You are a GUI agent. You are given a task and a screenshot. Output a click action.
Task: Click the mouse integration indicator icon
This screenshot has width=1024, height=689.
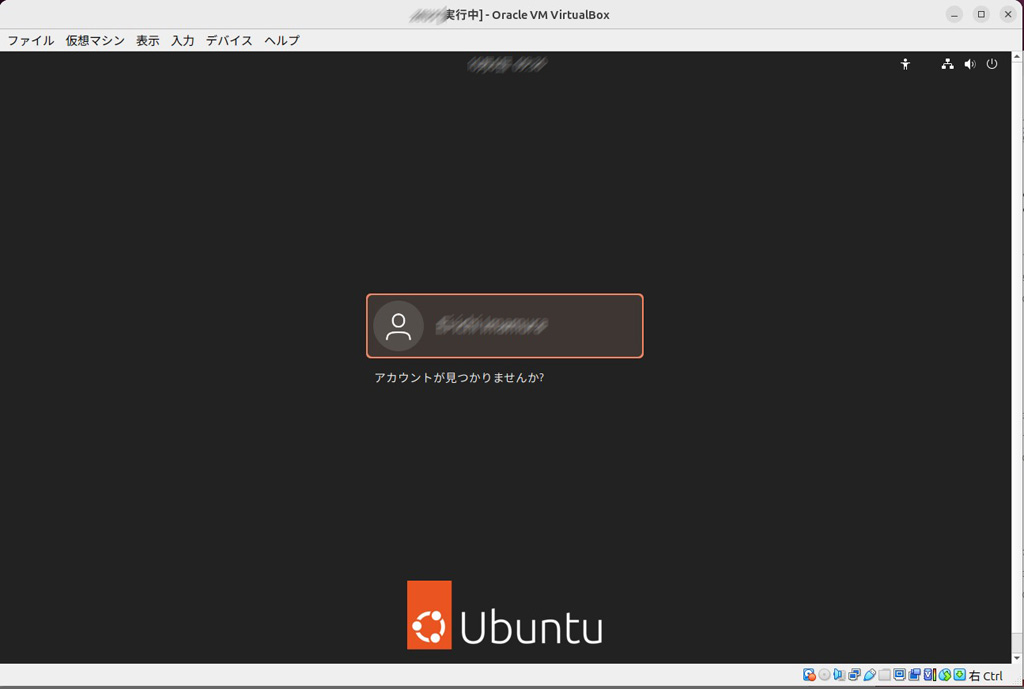(x=944, y=675)
